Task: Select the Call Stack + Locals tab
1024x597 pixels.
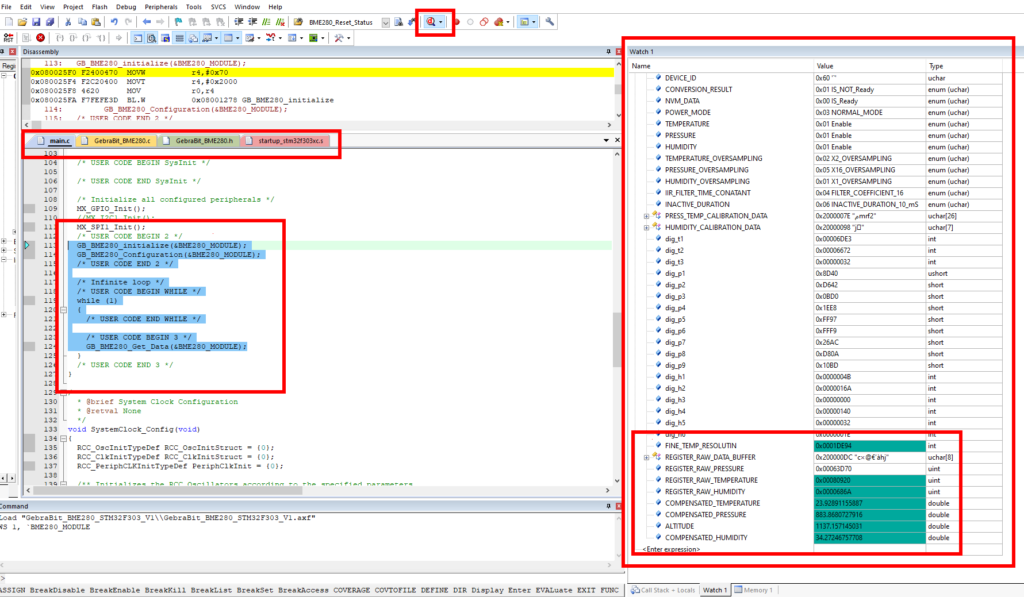Action: click(x=663, y=590)
